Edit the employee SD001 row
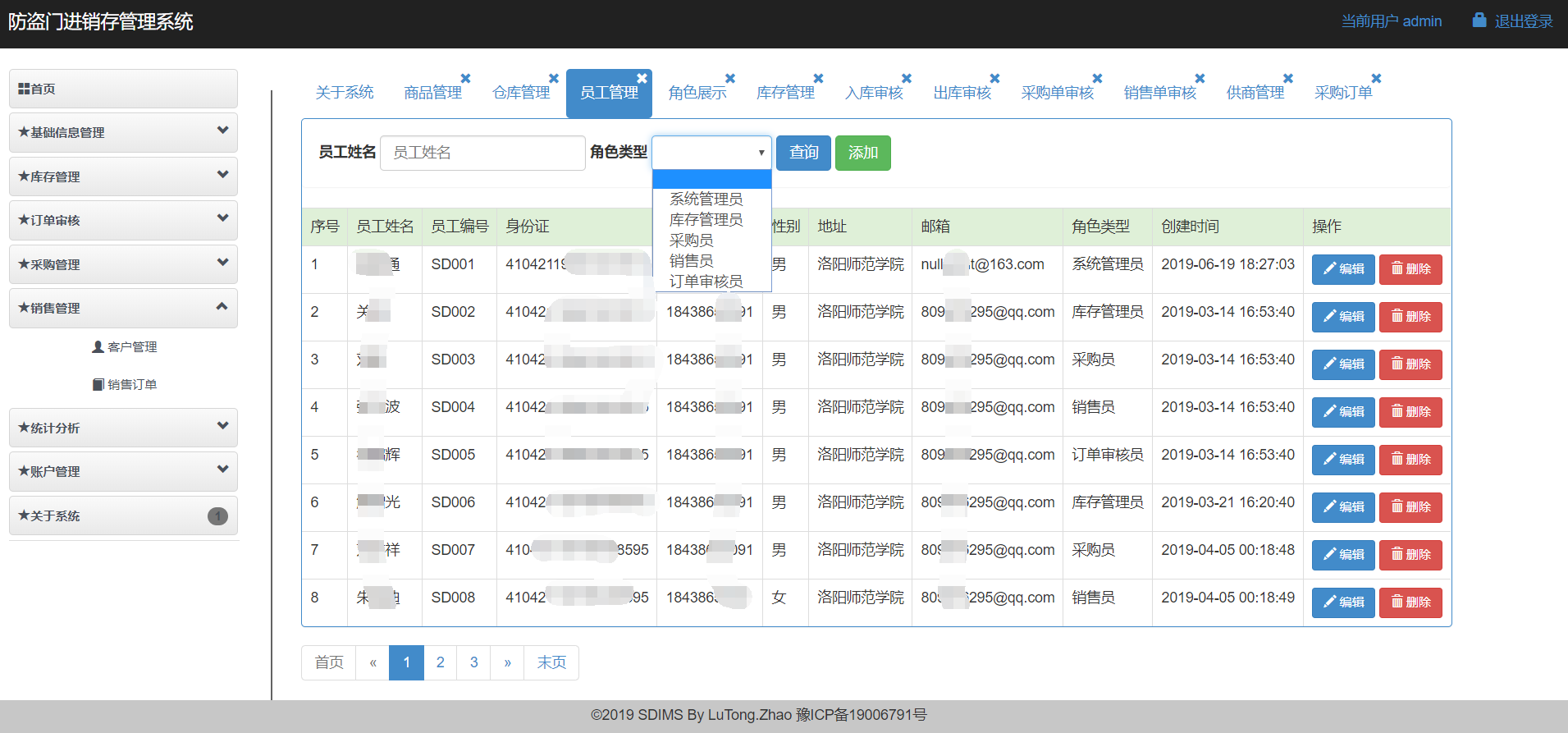This screenshot has width=1568, height=733. coord(1343,269)
